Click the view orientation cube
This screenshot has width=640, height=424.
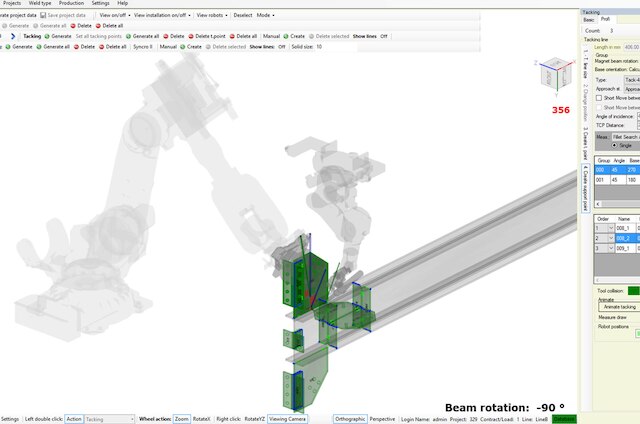point(553,76)
